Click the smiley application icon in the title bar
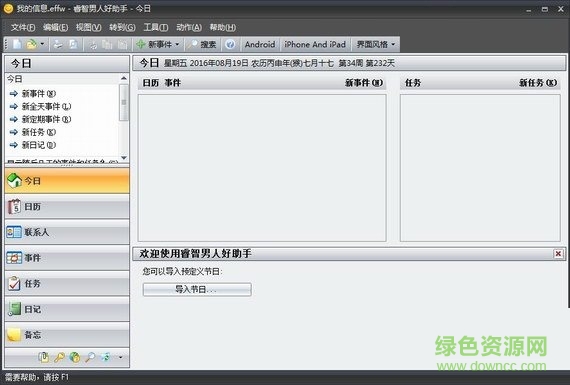Image resolution: width=570 pixels, height=385 pixels. [x=8, y=8]
